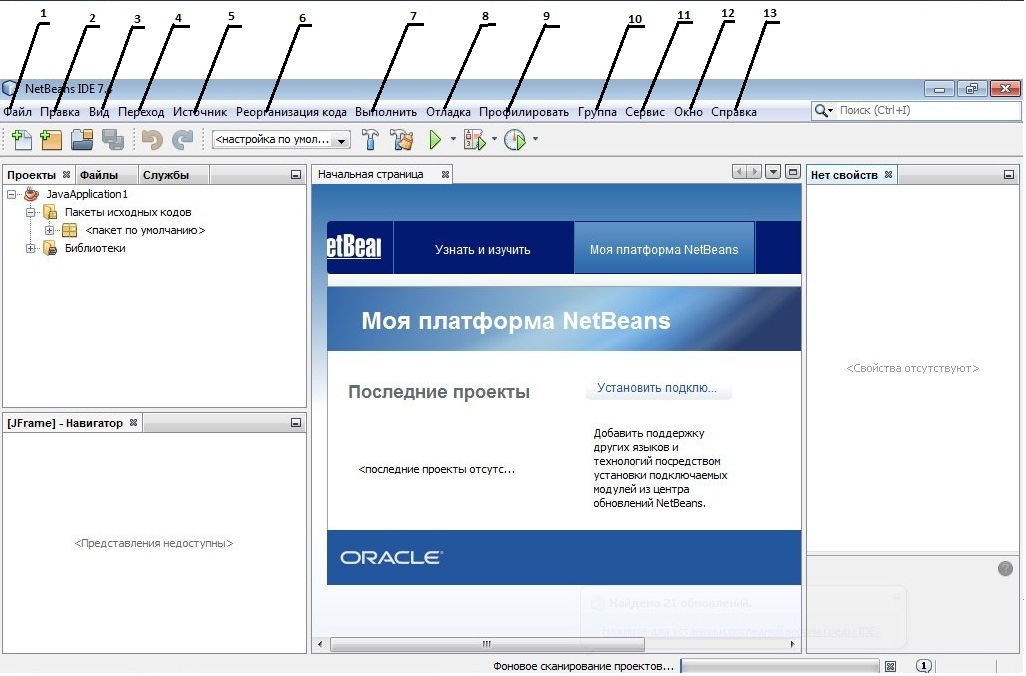The width and height of the screenshot is (1026, 676).
Task: Click the Установить подклю... link
Action: 657,388
